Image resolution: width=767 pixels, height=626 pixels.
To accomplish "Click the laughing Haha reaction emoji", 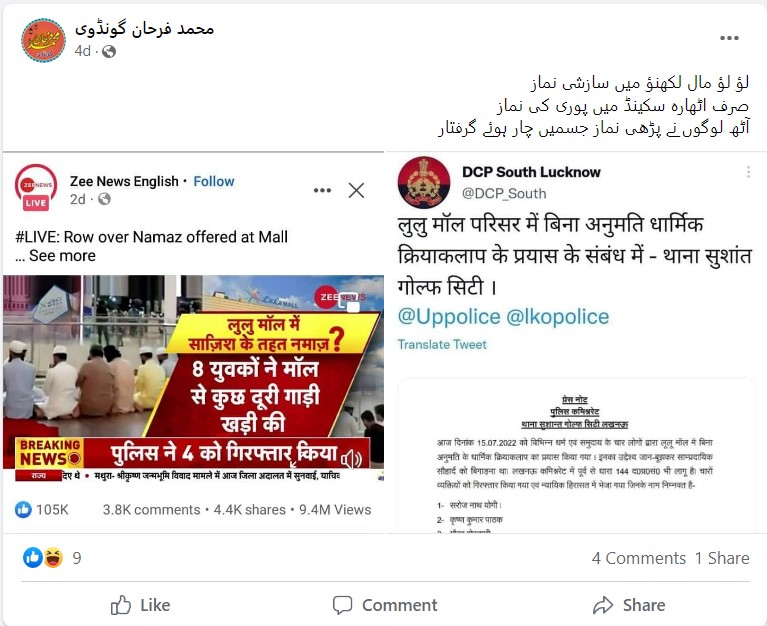I will pos(53,558).
